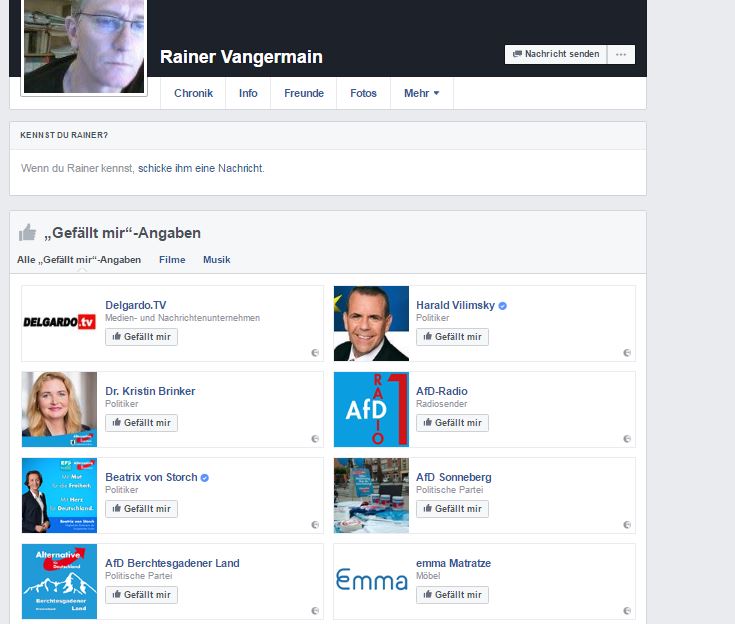Screen dimensions: 735x624
Task: Open the AfD-Radio logo thumbnail
Action: point(371,409)
